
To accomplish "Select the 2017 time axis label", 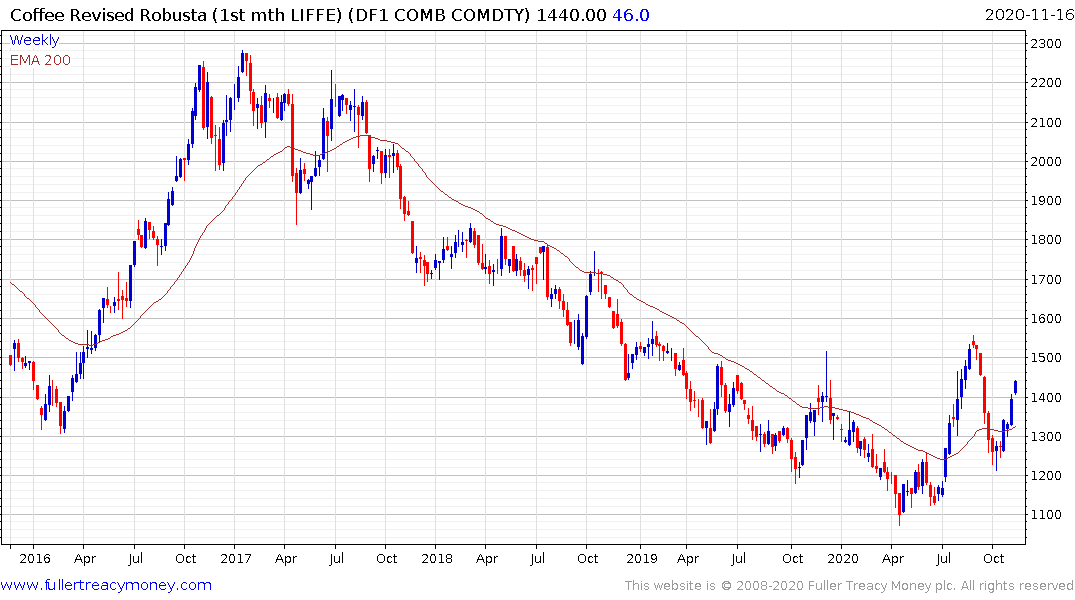I will pyautogui.click(x=236, y=559).
